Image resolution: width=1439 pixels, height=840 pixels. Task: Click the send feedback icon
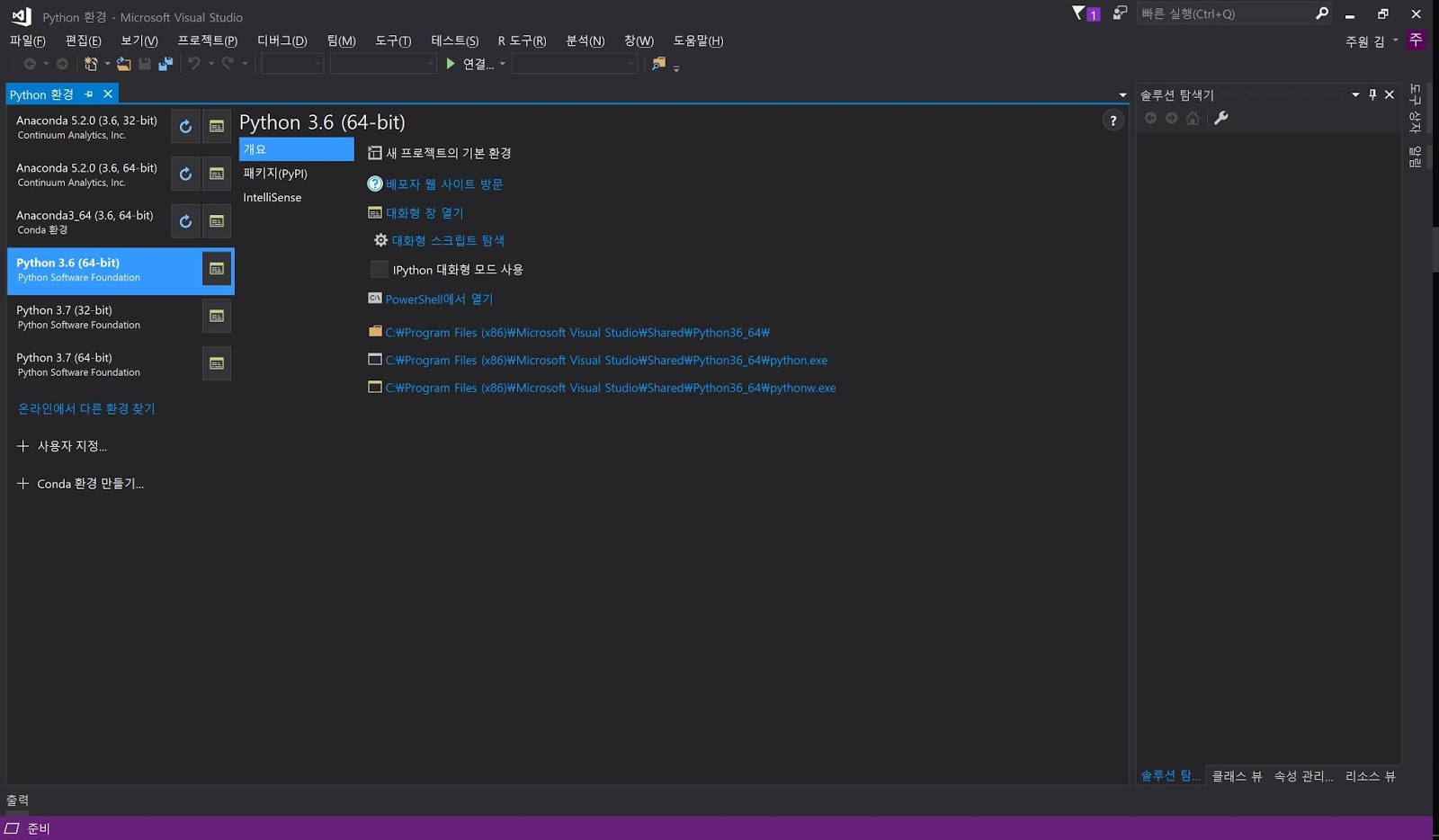pyautogui.click(x=1120, y=13)
